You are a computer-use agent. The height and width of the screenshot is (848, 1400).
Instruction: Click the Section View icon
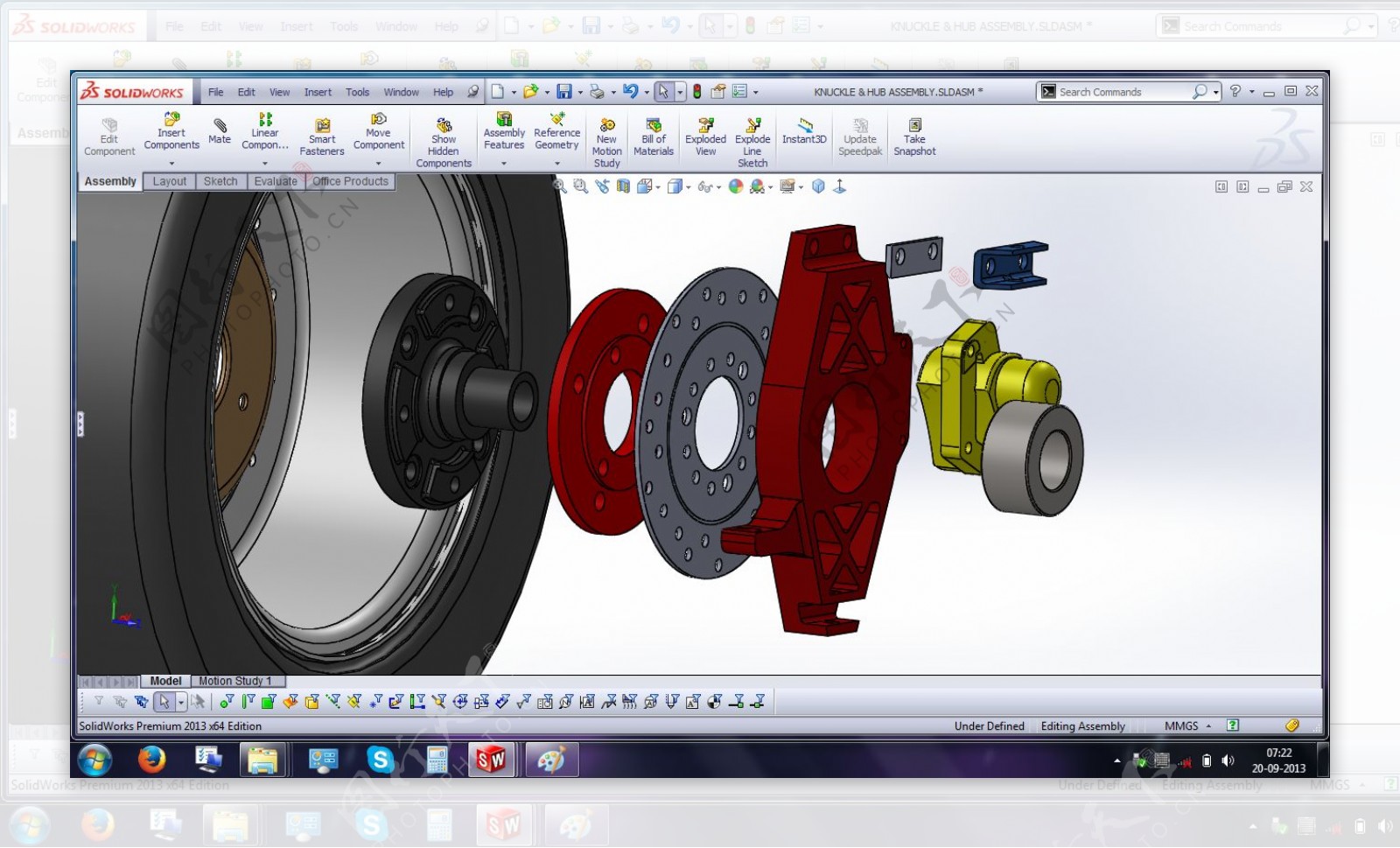(623, 186)
